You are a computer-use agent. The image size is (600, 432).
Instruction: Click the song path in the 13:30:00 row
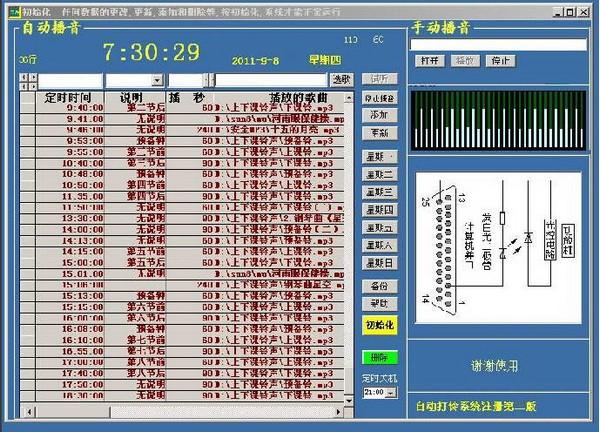click(x=279, y=218)
